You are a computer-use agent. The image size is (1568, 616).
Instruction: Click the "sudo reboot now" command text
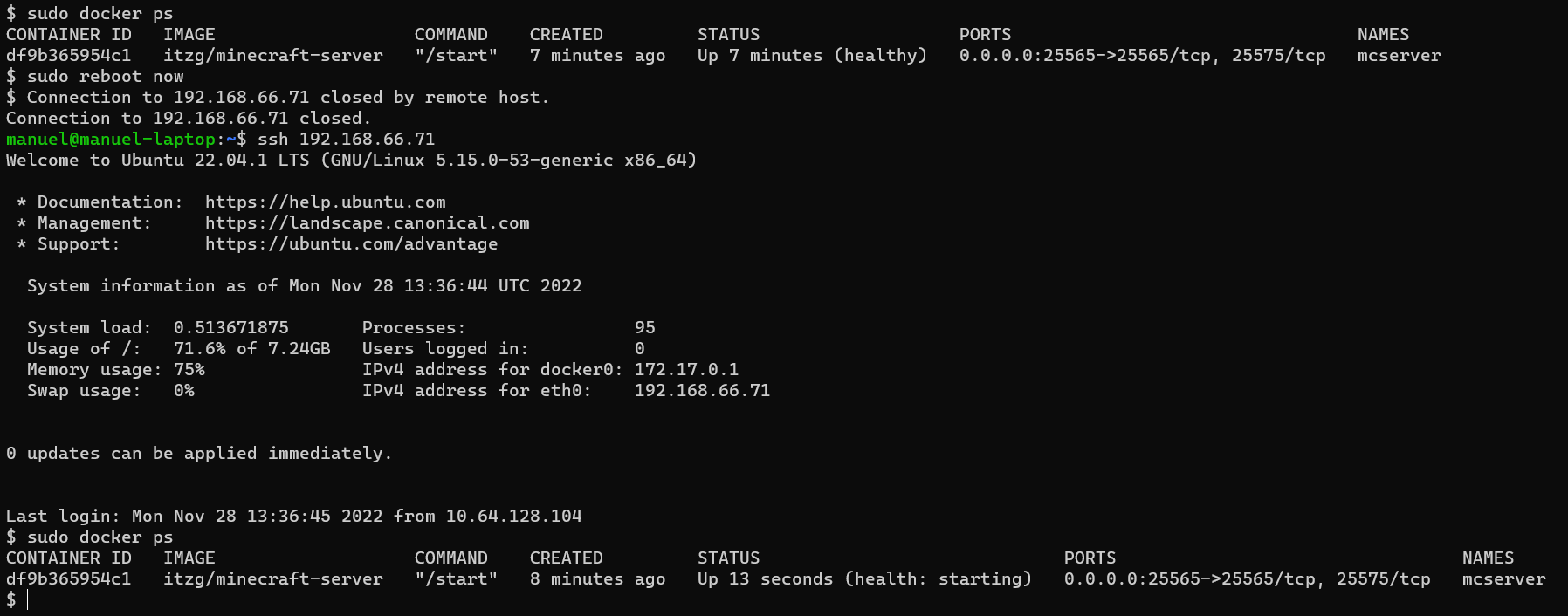(x=105, y=77)
